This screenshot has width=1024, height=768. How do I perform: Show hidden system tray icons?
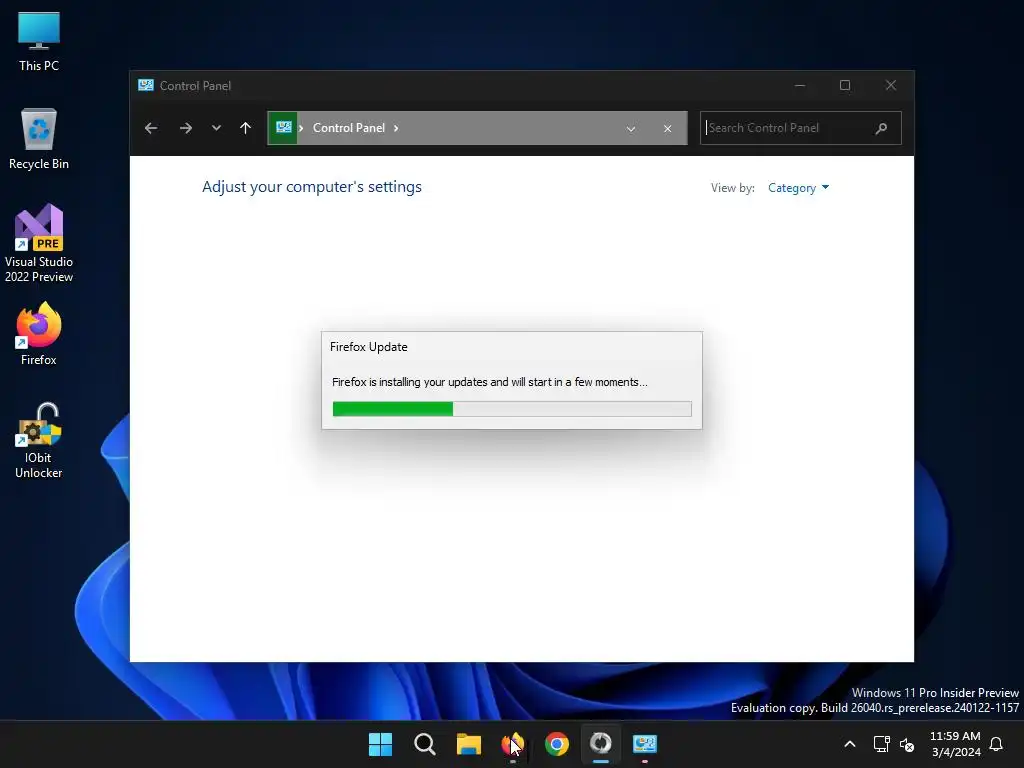[850, 744]
